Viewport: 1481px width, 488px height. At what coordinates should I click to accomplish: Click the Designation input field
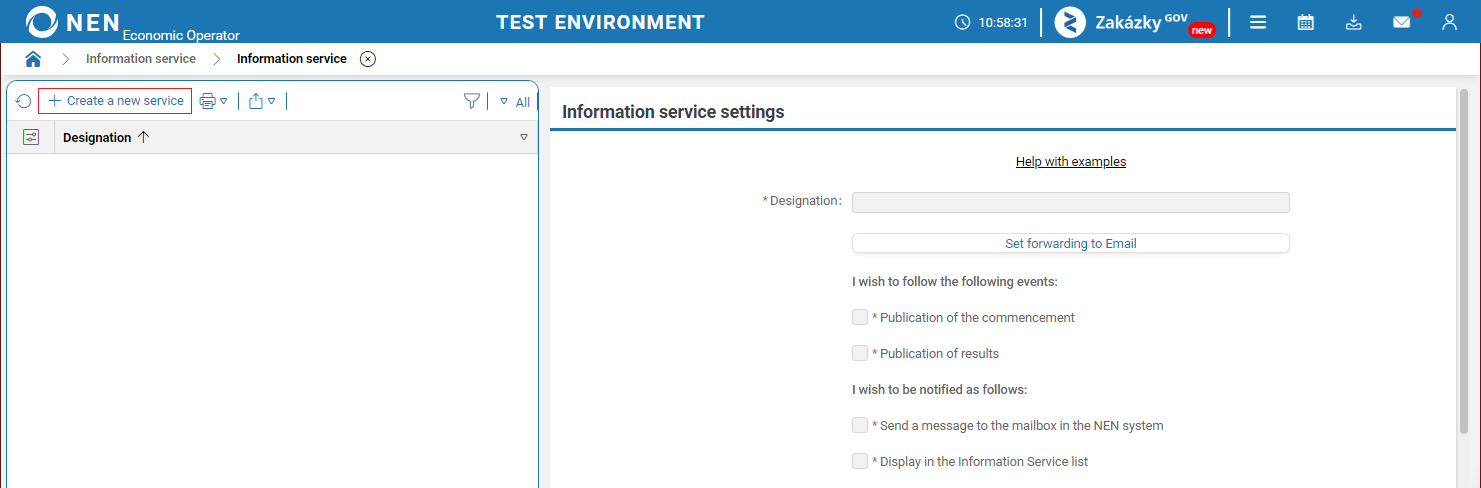[1071, 202]
